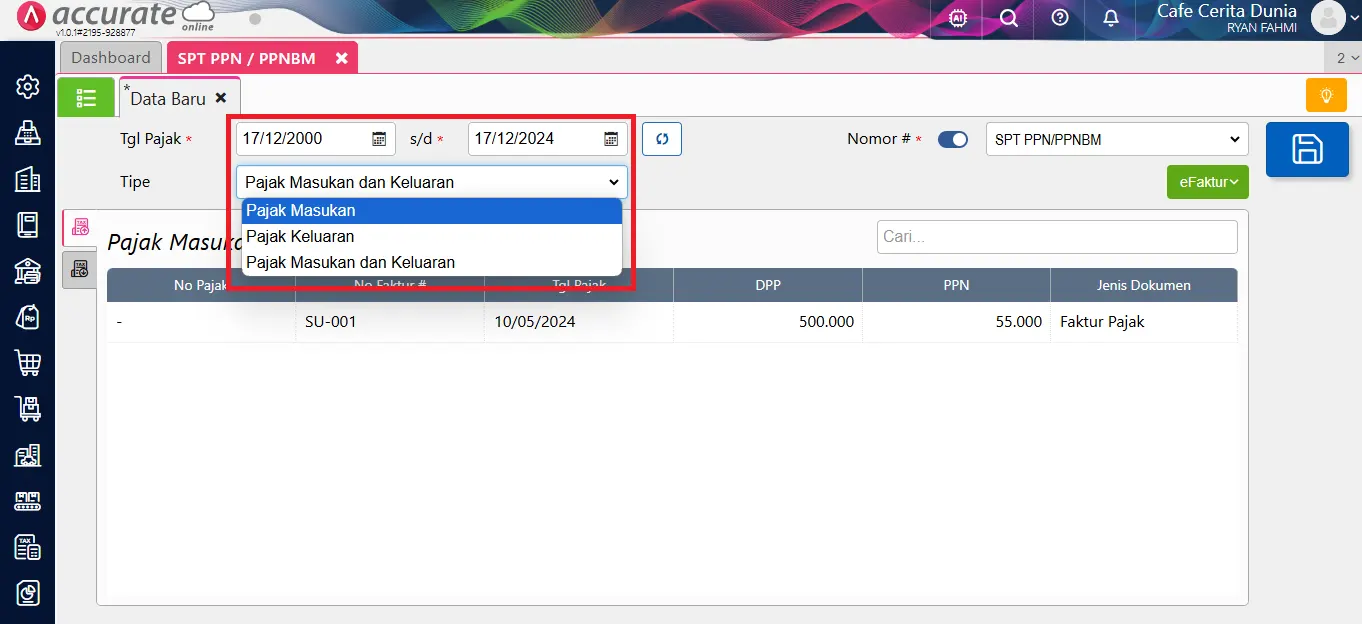Click inside the Cari search field
1362x624 pixels.
[1056, 236]
